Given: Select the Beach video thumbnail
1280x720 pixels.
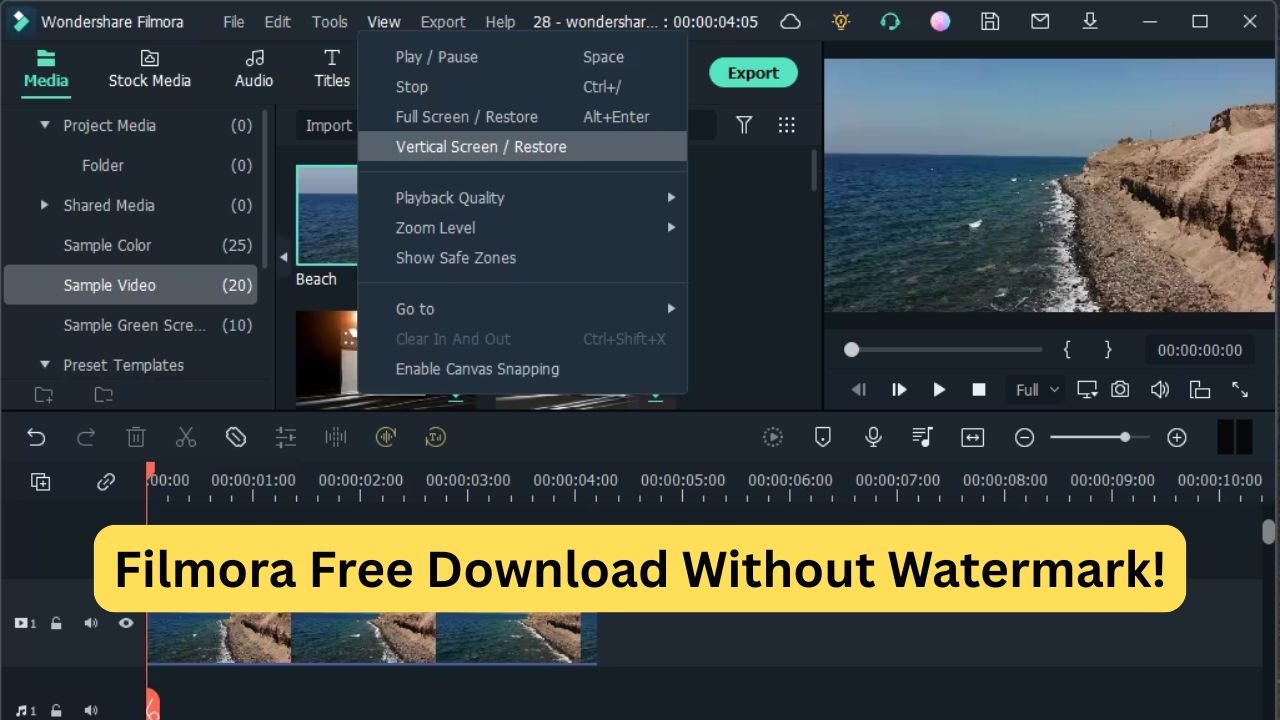Looking at the screenshot, I should 325,215.
